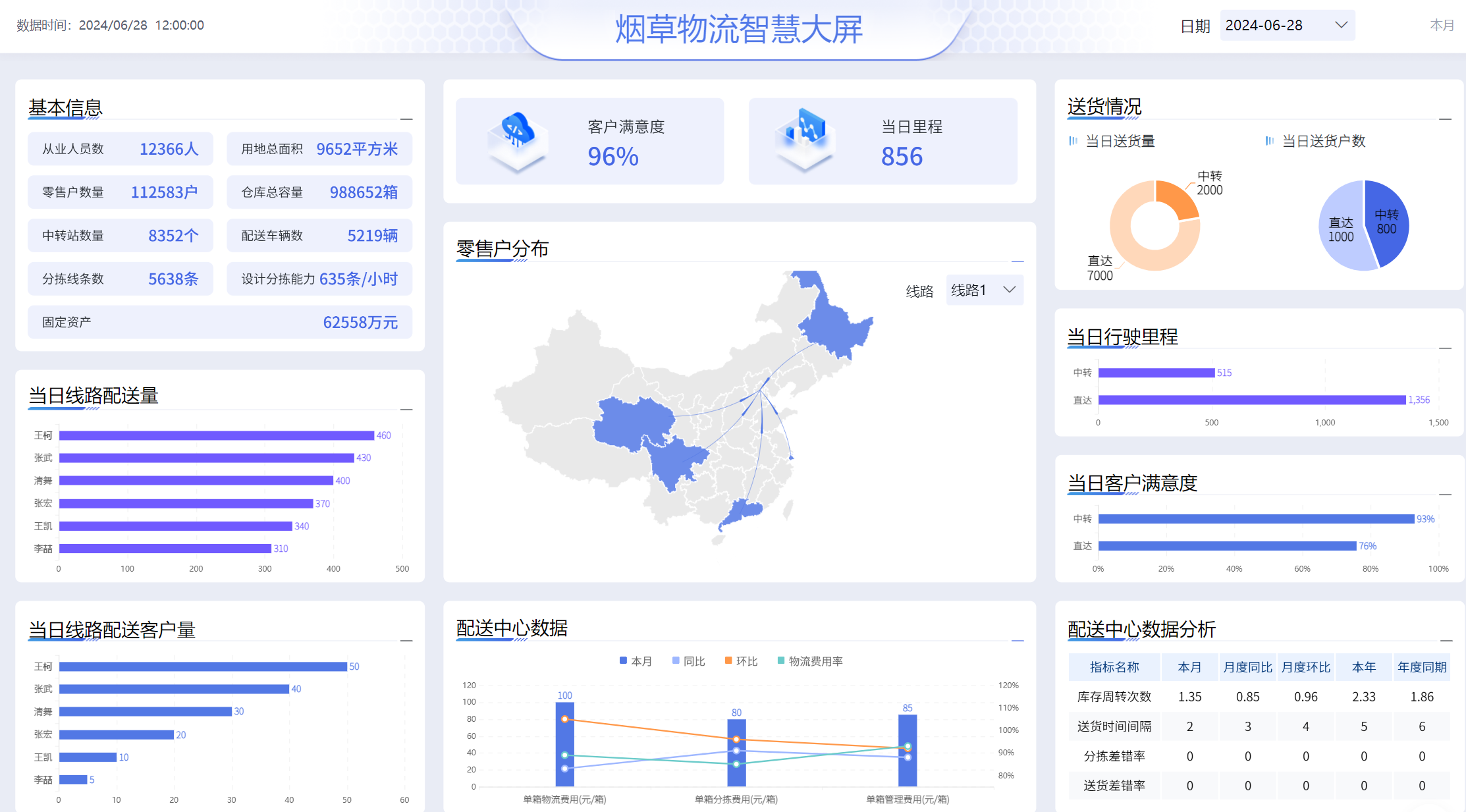Collapse the 零售户分布 panel with the dash
This screenshot has height=812, width=1466.
[1018, 261]
